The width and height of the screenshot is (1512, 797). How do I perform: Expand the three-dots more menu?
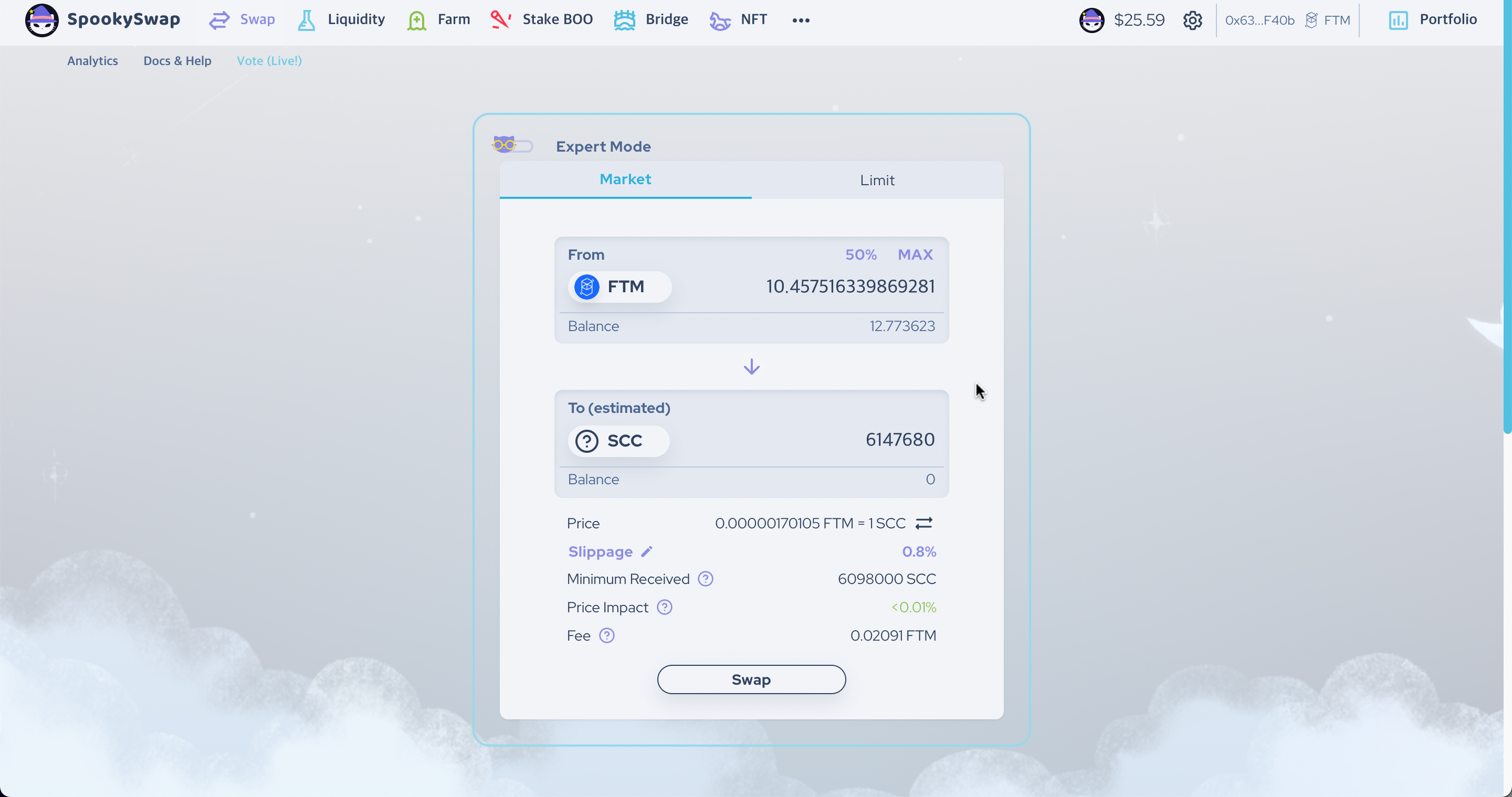click(801, 20)
